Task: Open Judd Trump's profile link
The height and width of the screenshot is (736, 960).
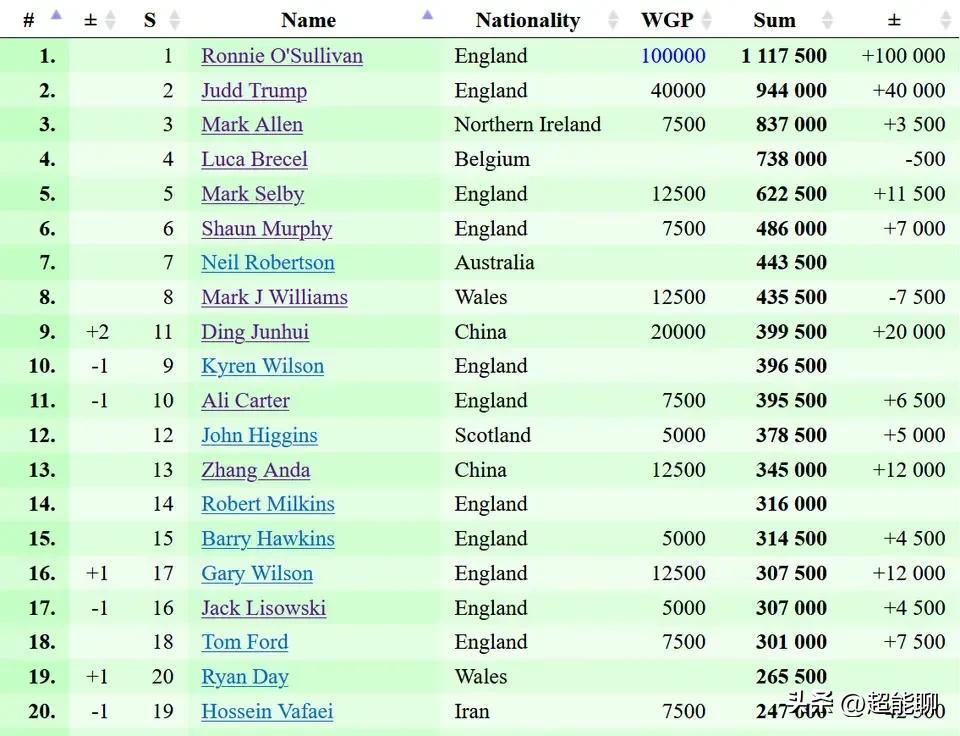Action: tap(254, 91)
